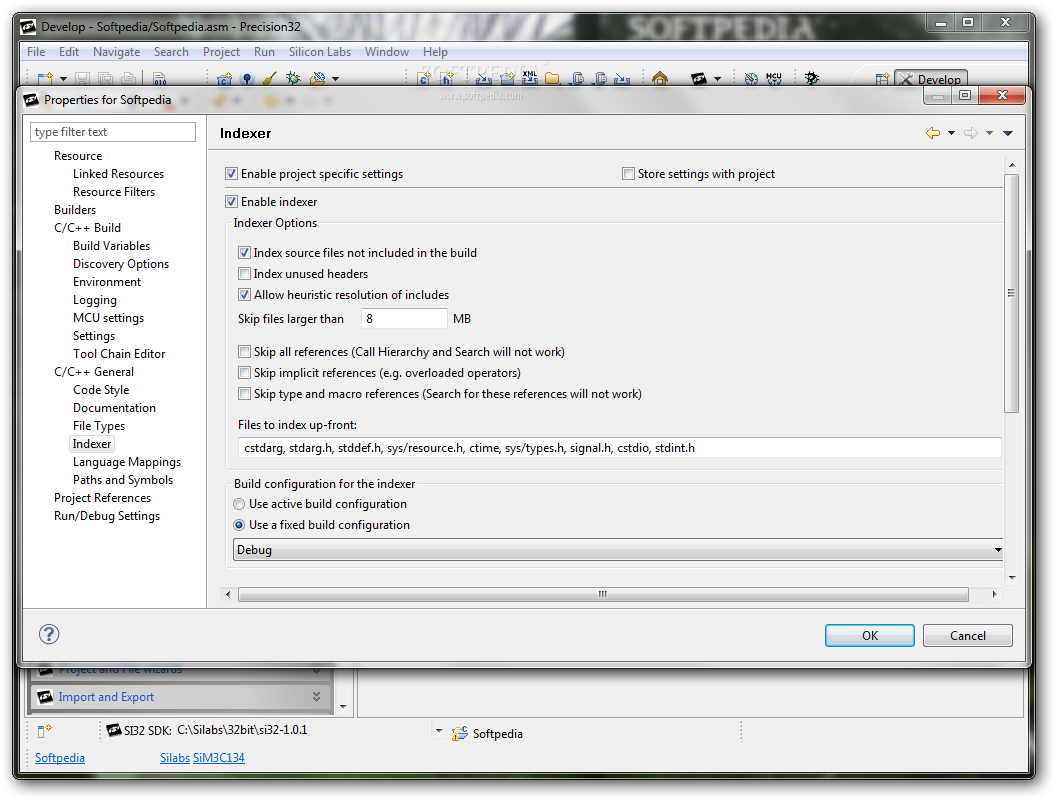The width and height of the screenshot is (1056, 800).
Task: Click the Skip files larger than field
Action: click(404, 319)
